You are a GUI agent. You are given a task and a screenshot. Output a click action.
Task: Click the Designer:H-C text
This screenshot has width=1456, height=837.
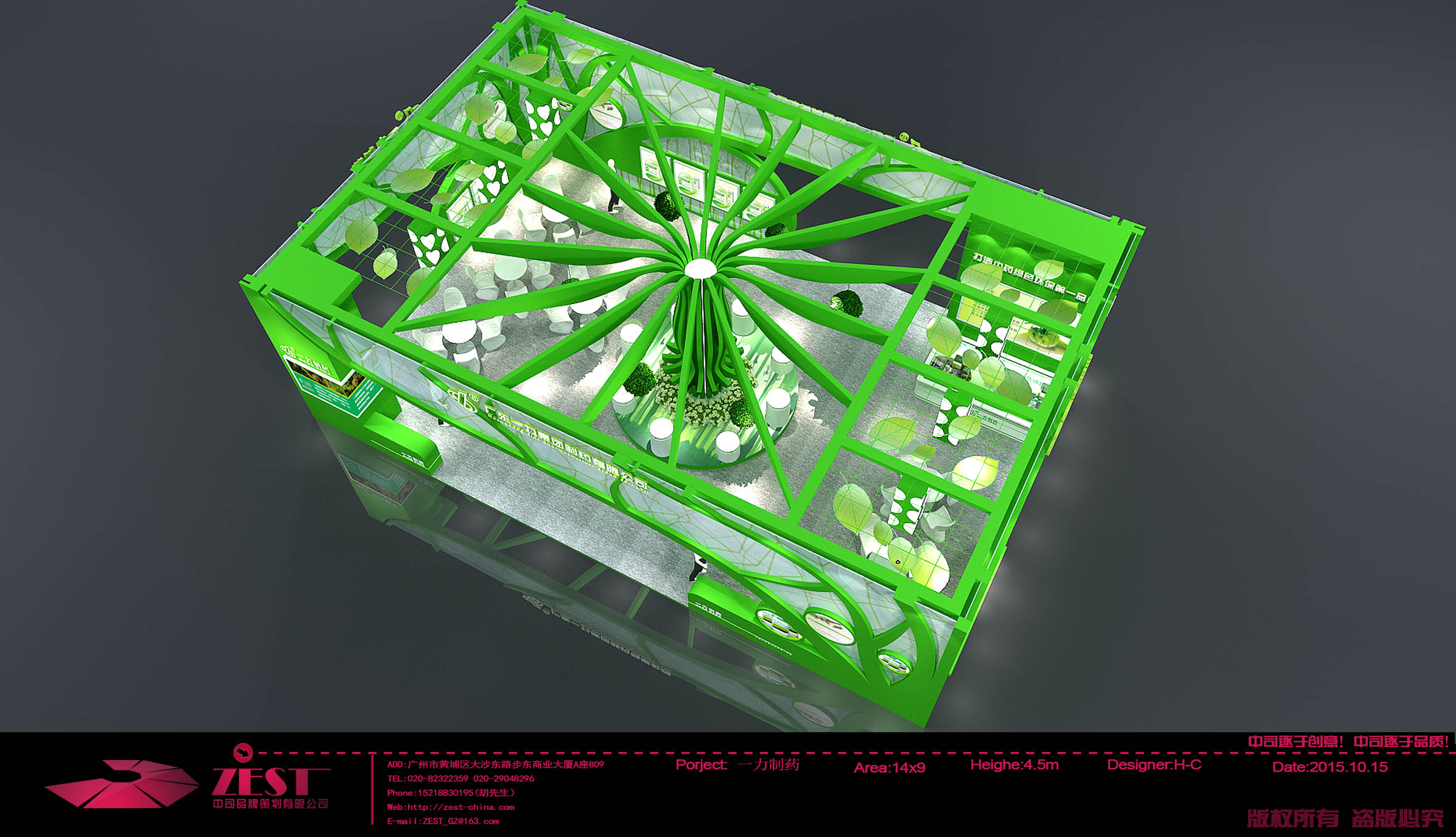tap(1155, 765)
